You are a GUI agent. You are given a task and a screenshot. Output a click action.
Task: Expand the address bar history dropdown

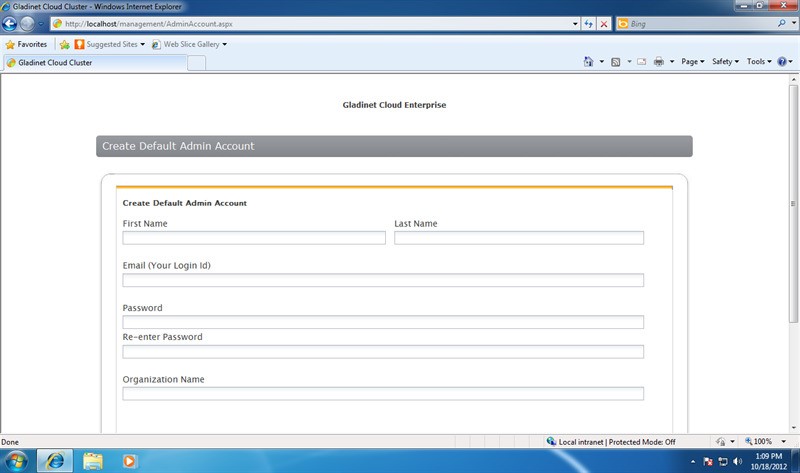coord(574,23)
